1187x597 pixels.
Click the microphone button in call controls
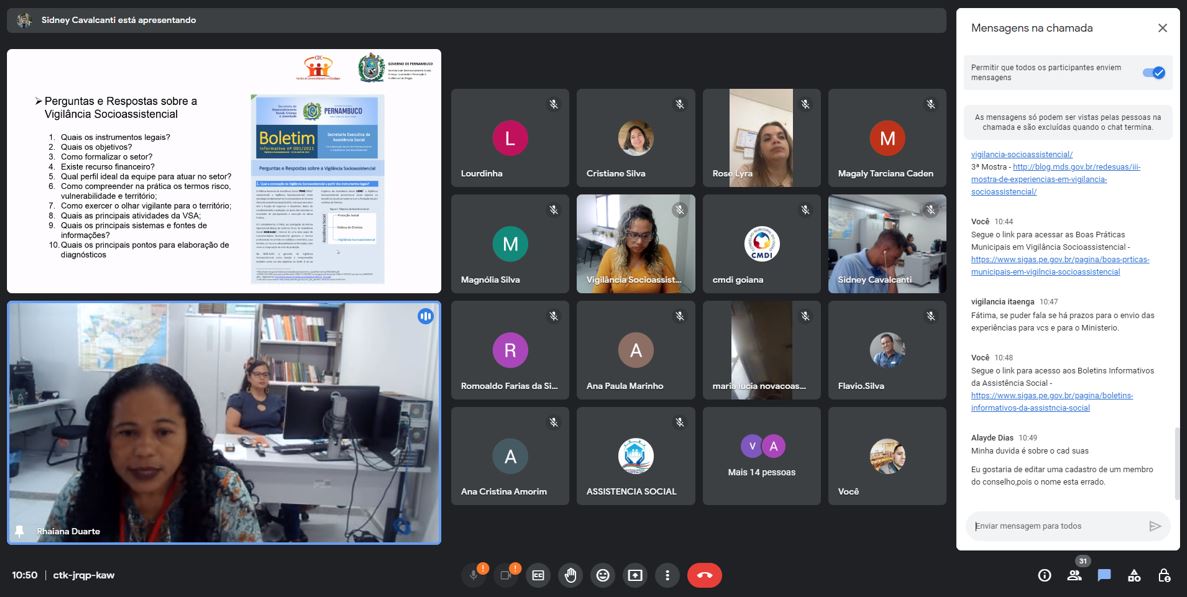(474, 575)
